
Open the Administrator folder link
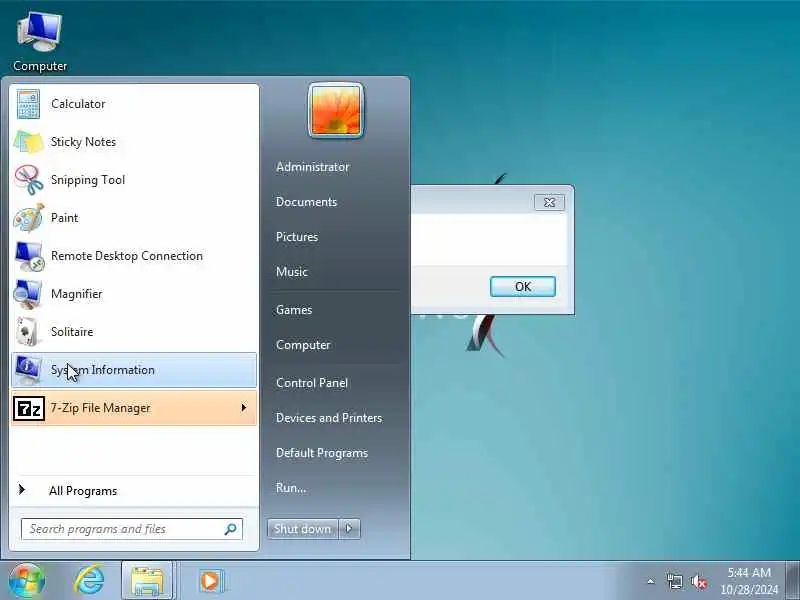[x=313, y=167]
